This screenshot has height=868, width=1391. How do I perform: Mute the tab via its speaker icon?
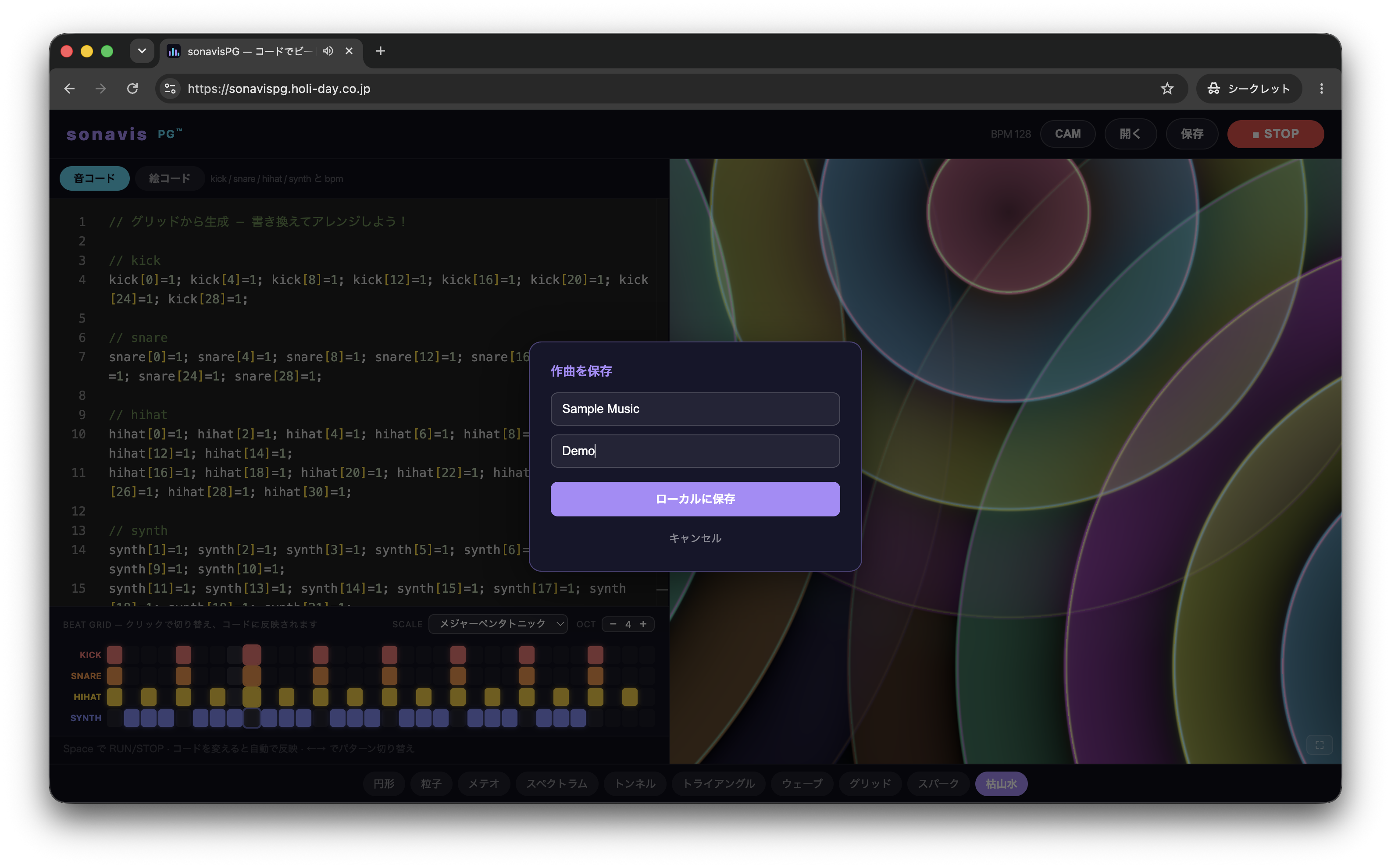328,51
